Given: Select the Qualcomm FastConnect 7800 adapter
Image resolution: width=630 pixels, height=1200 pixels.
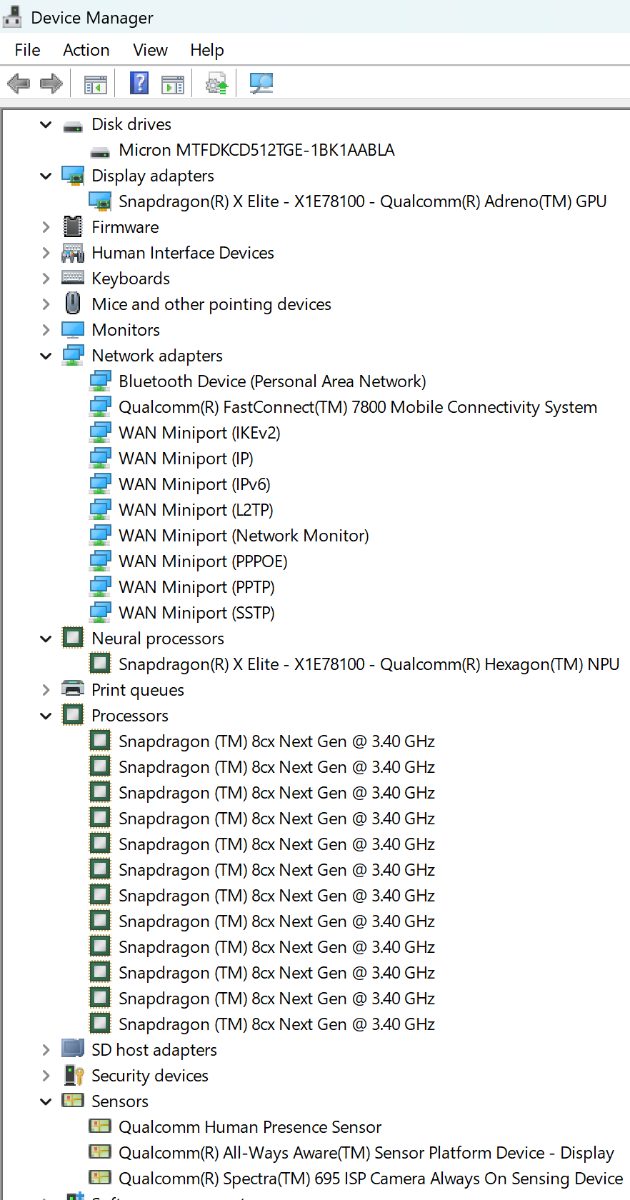Looking at the screenshot, I should [357, 407].
